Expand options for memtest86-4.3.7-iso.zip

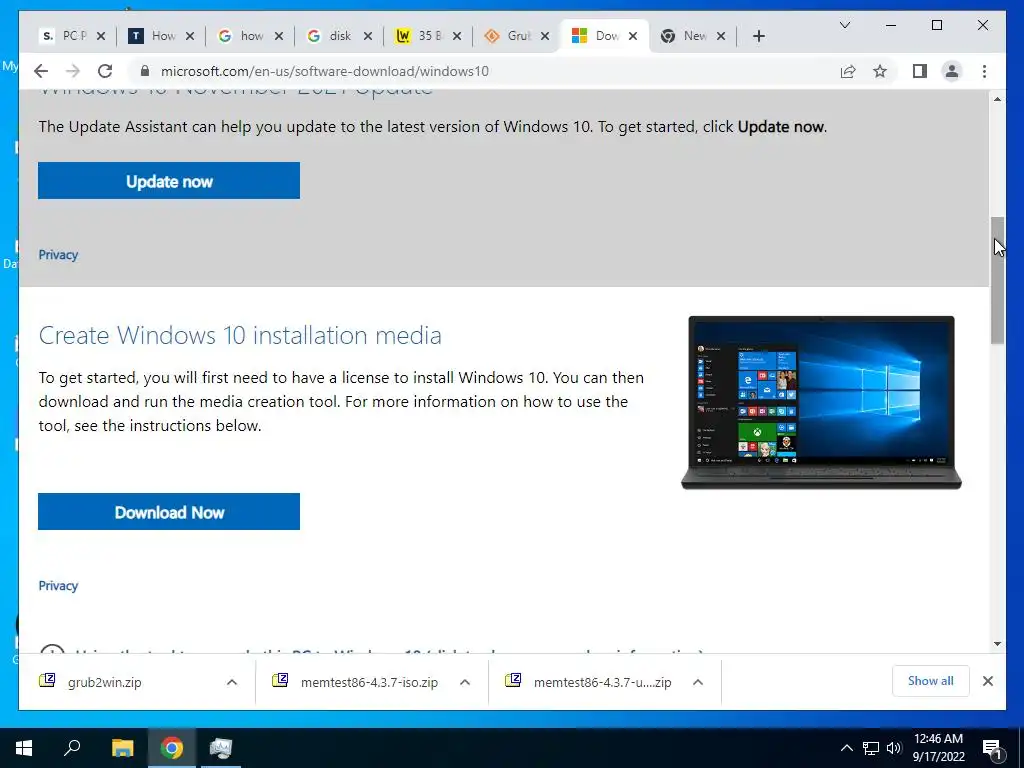coord(465,682)
